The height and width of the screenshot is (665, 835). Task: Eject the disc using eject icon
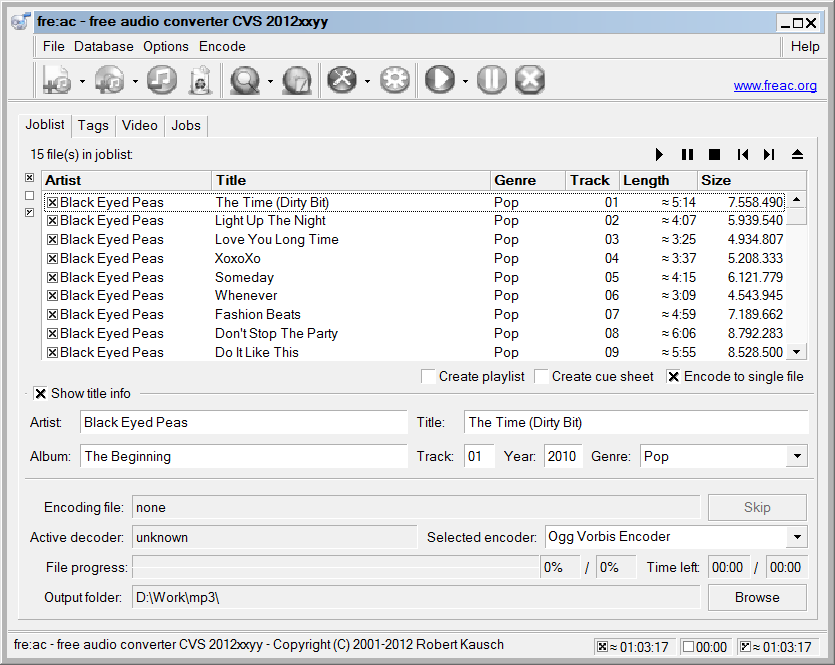797,154
